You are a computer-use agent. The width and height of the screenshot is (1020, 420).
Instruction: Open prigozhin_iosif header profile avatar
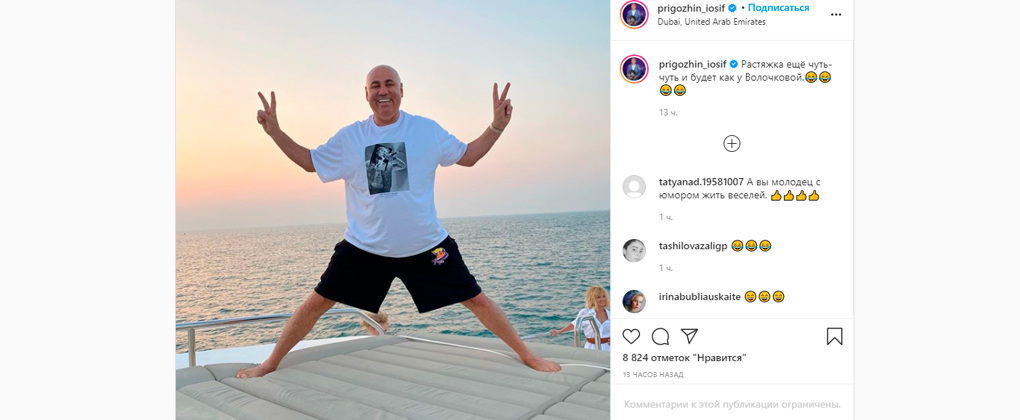[634, 14]
